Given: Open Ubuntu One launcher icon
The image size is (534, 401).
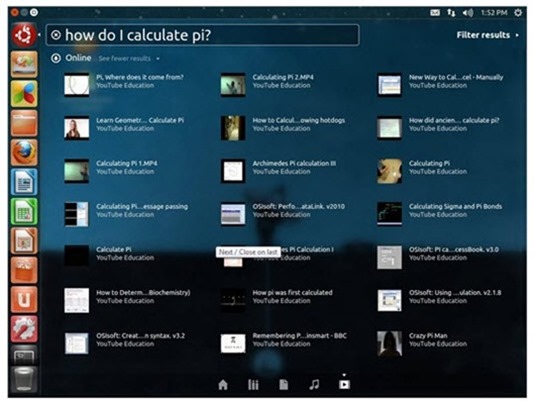Looking at the screenshot, I should point(24,299).
